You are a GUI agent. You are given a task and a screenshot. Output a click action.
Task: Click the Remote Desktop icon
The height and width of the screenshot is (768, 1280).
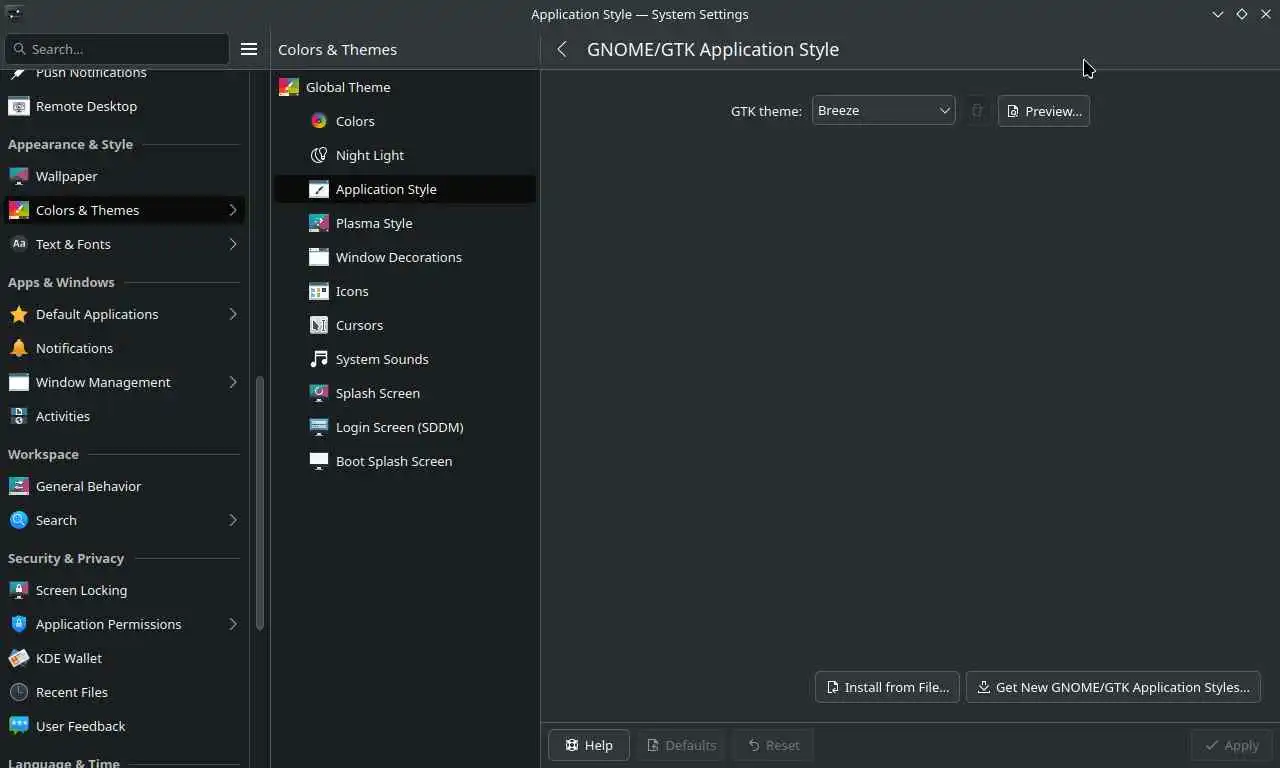click(x=18, y=106)
